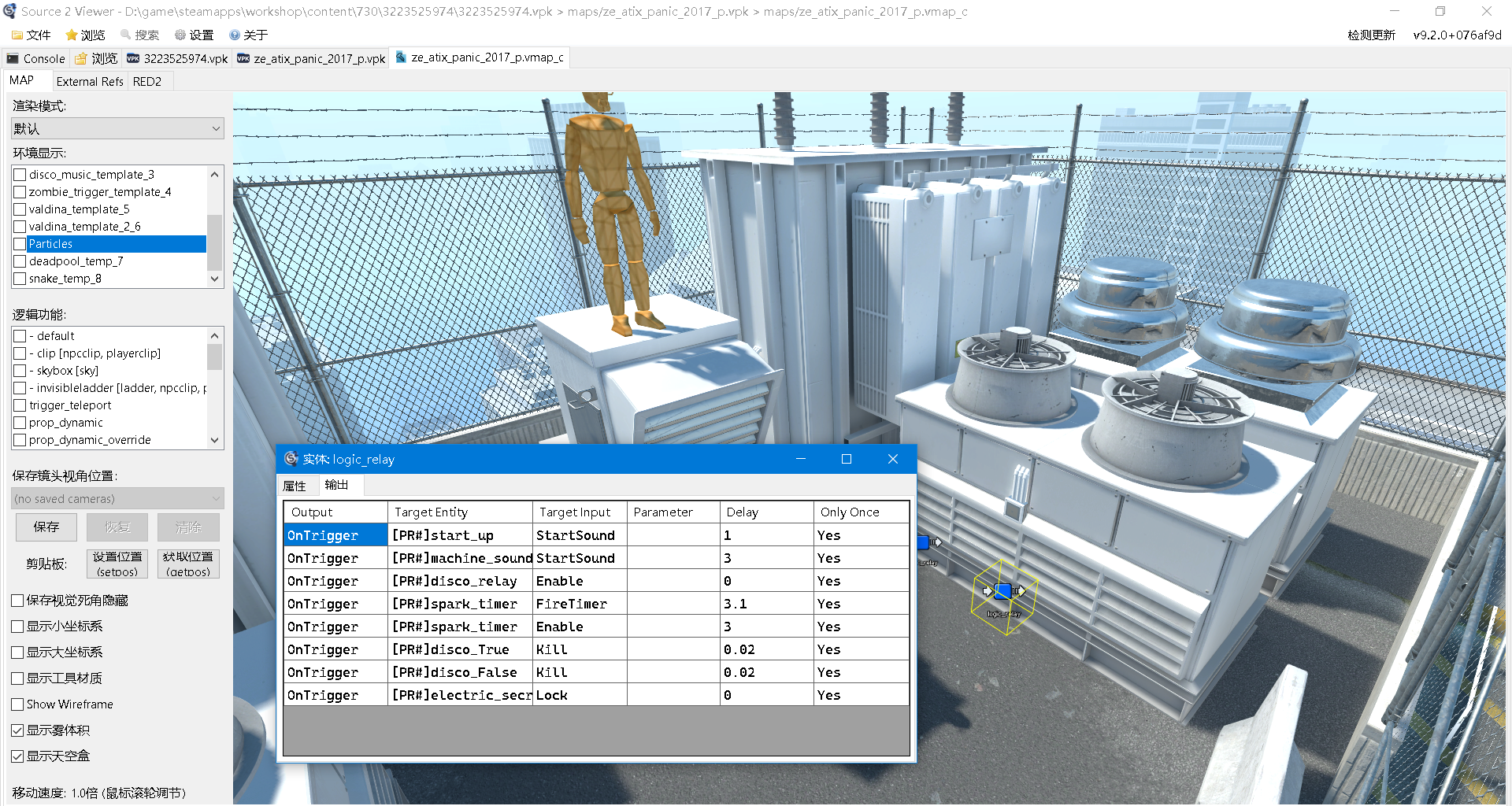Image resolution: width=1512 pixels, height=806 pixels.
Task: Minimize the logic_relay entity dialog
Action: 801,459
